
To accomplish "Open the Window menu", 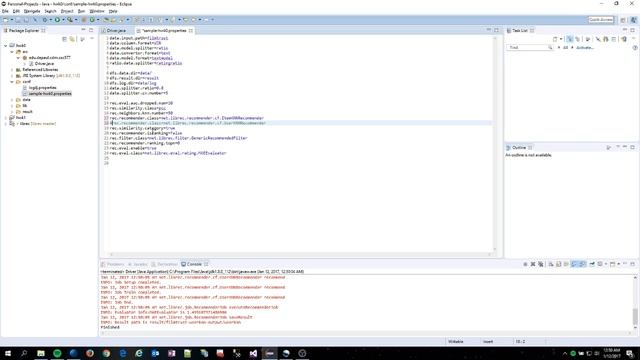I will tap(97, 11).
